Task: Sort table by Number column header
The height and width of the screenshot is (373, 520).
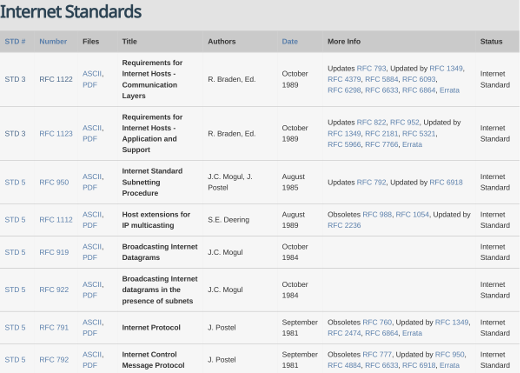Action: click(53, 42)
